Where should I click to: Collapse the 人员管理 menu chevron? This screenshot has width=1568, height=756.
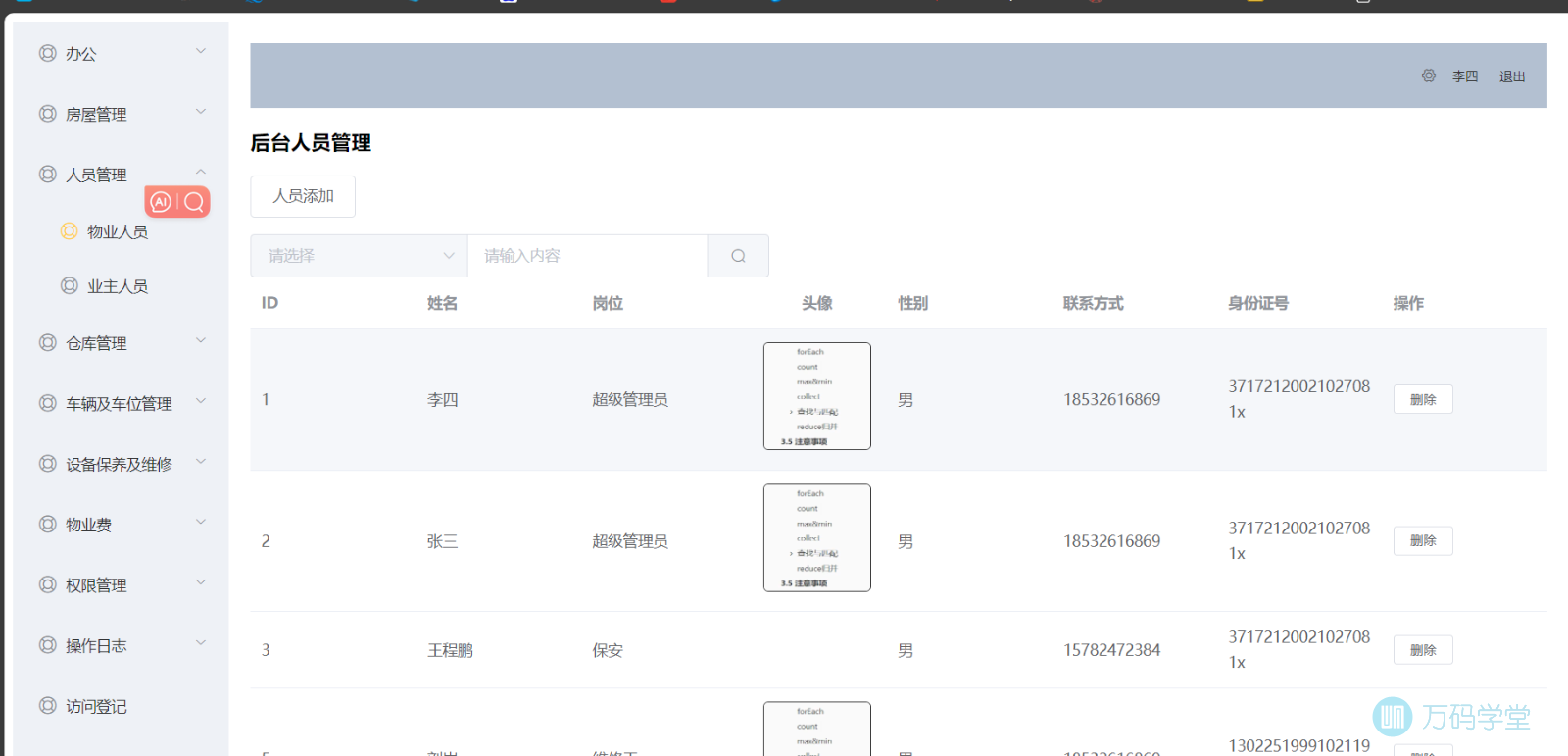[201, 172]
